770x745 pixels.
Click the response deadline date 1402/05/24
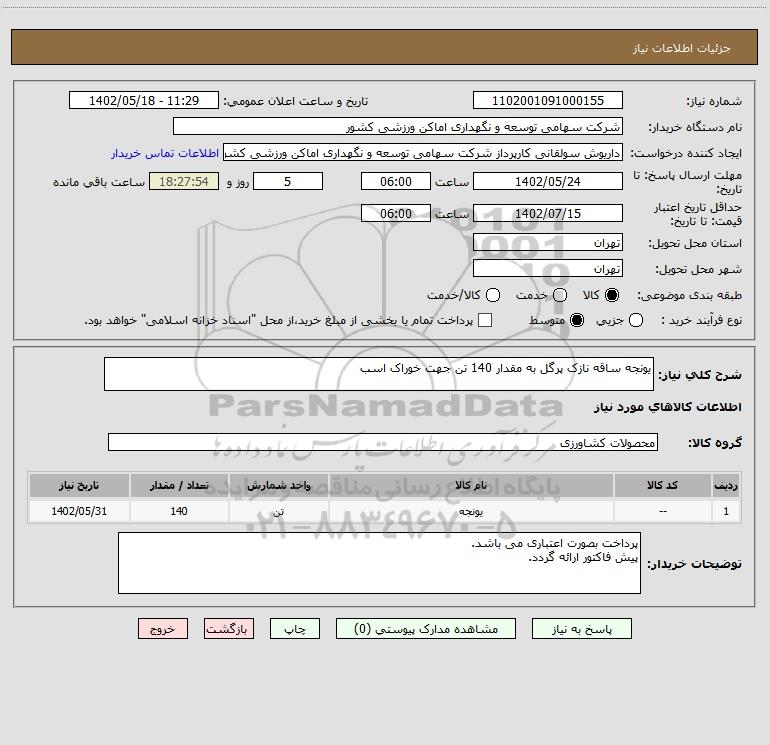coord(548,181)
